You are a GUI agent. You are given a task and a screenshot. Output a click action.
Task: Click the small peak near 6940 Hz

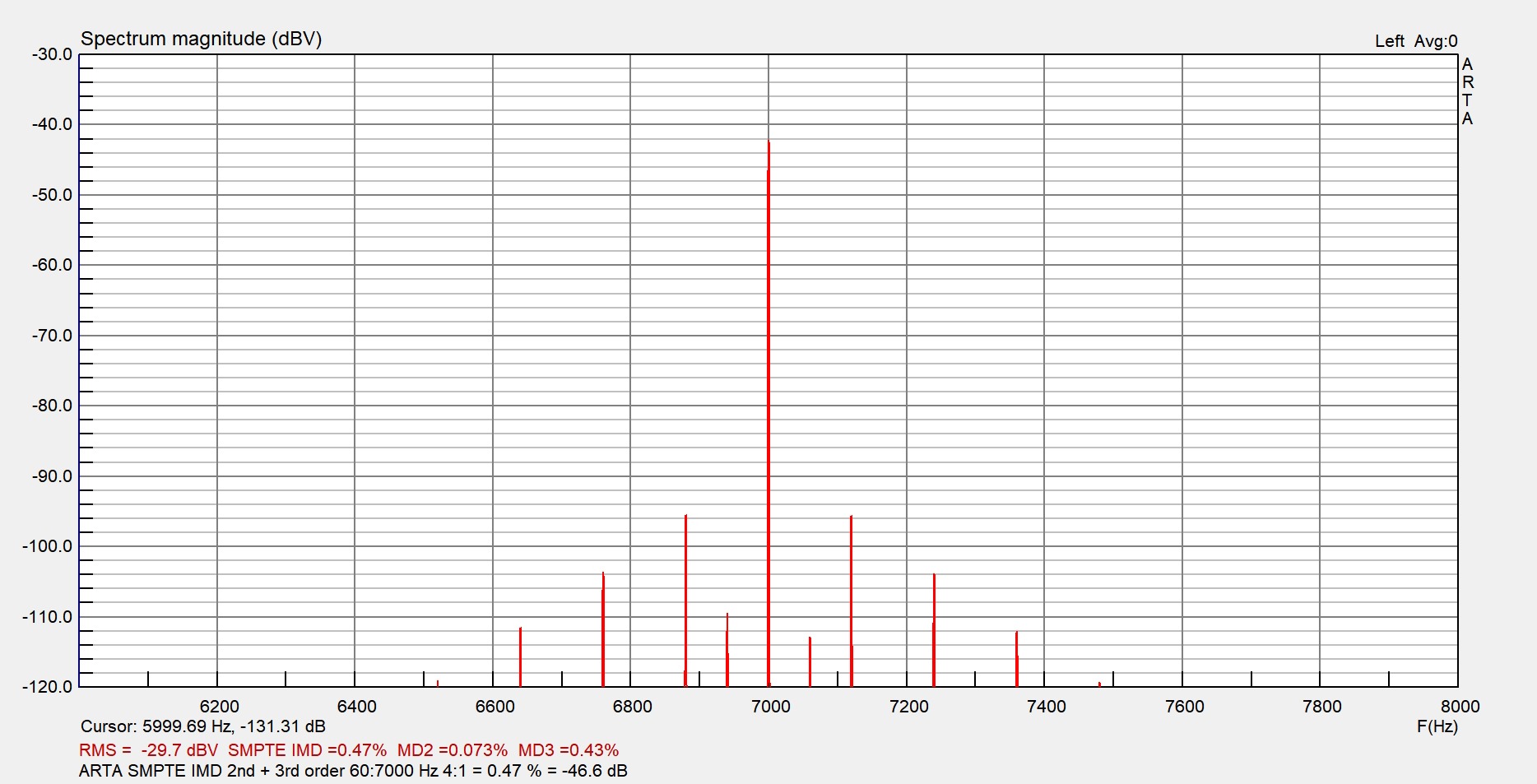click(x=727, y=650)
